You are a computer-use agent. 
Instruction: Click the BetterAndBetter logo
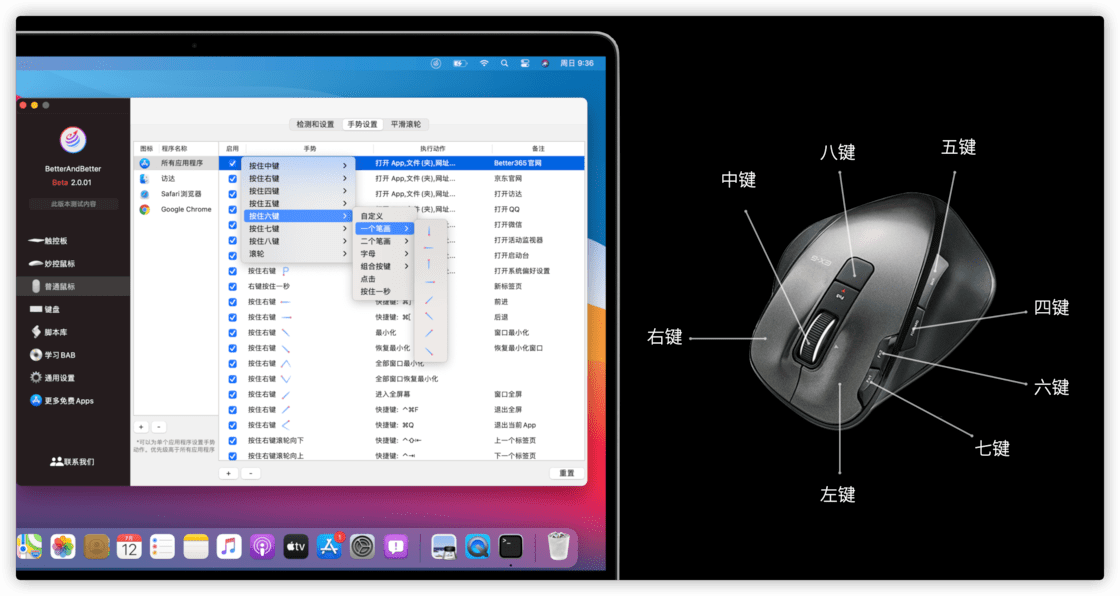click(73, 140)
